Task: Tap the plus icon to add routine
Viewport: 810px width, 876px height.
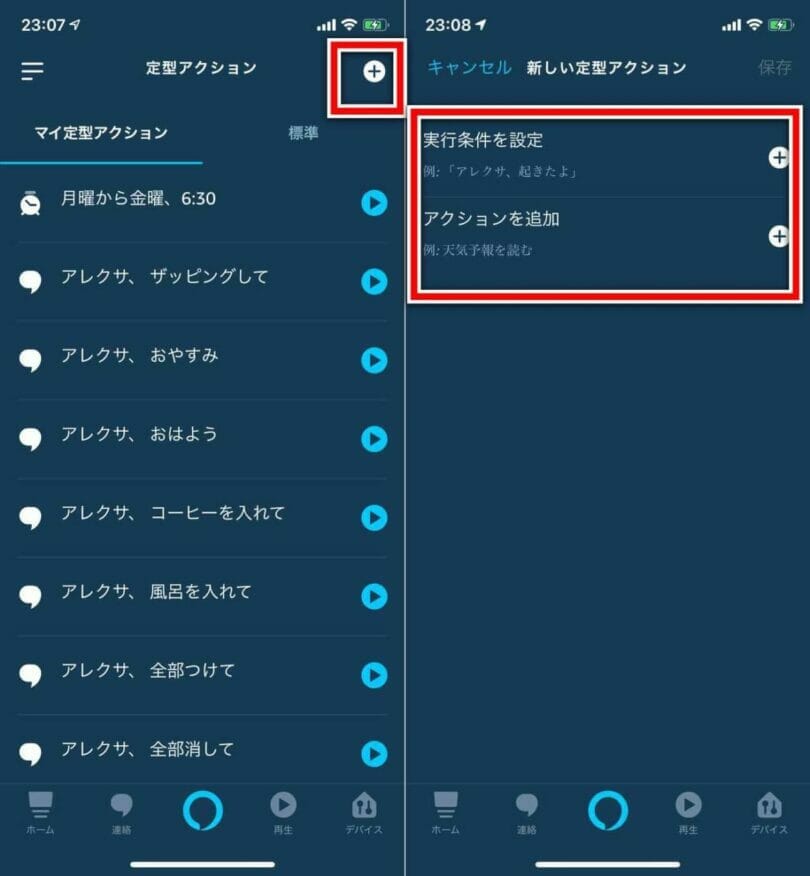Action: tap(374, 72)
